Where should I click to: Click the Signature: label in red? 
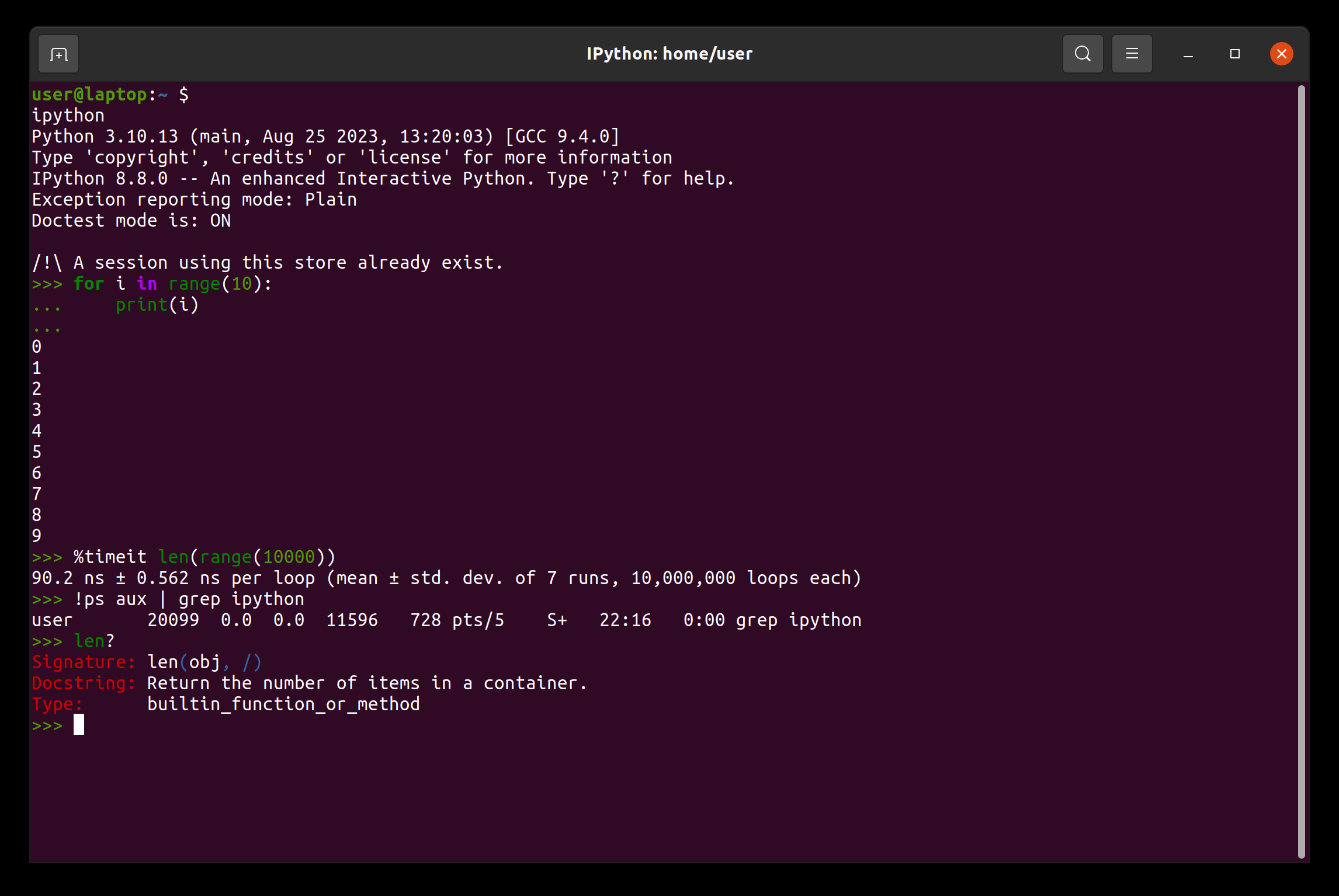[82, 662]
